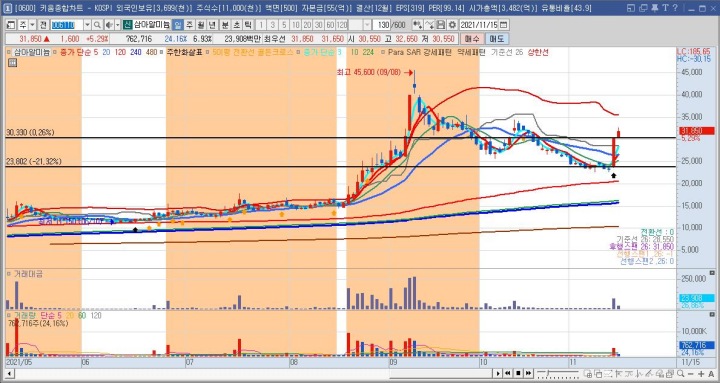Click the magnifier zoom icon at bottom

point(681,373)
